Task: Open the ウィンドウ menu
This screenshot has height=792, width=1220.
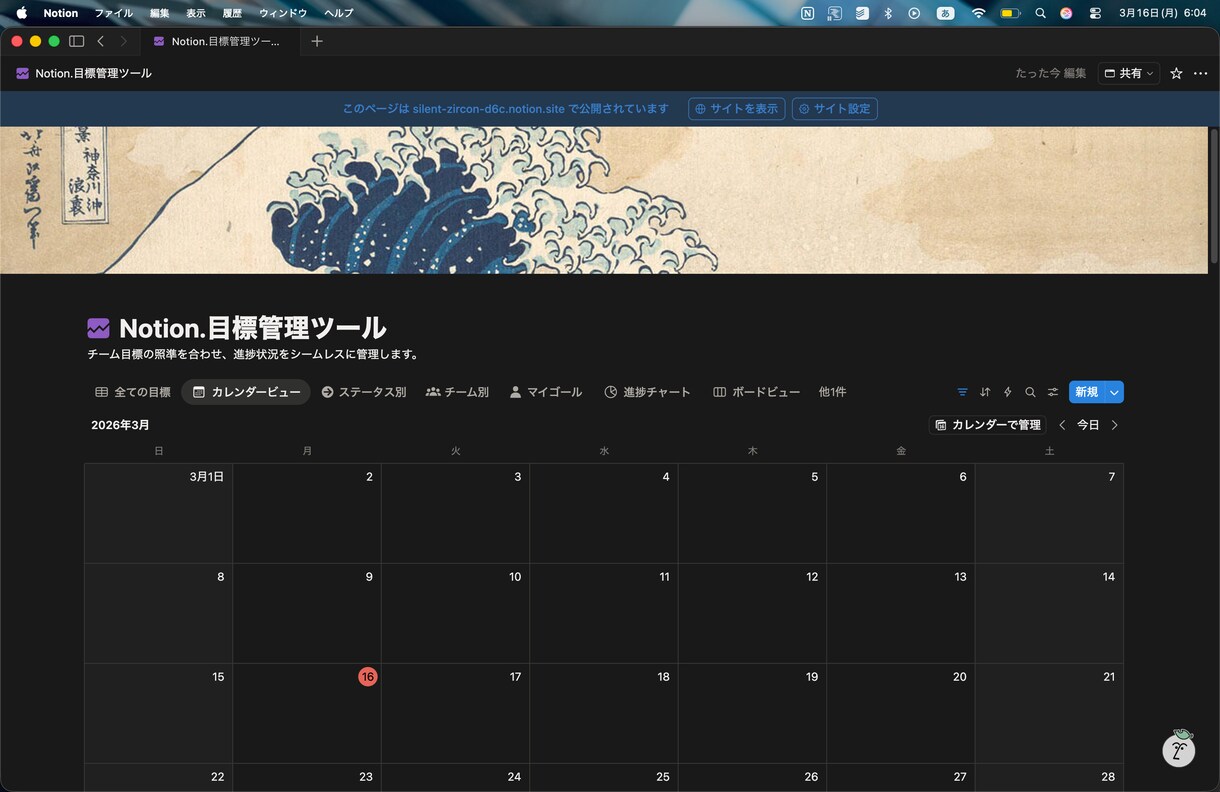Action: click(x=283, y=13)
